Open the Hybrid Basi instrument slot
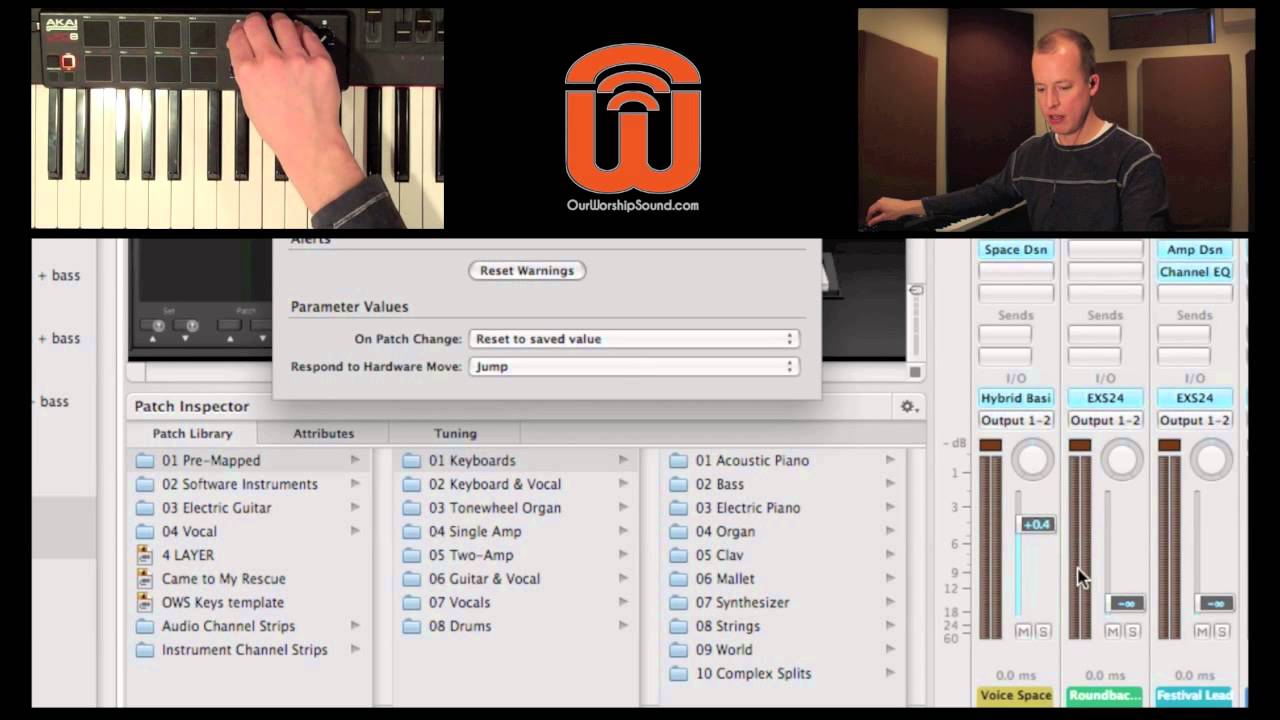Viewport: 1280px width, 720px height. (x=1016, y=398)
